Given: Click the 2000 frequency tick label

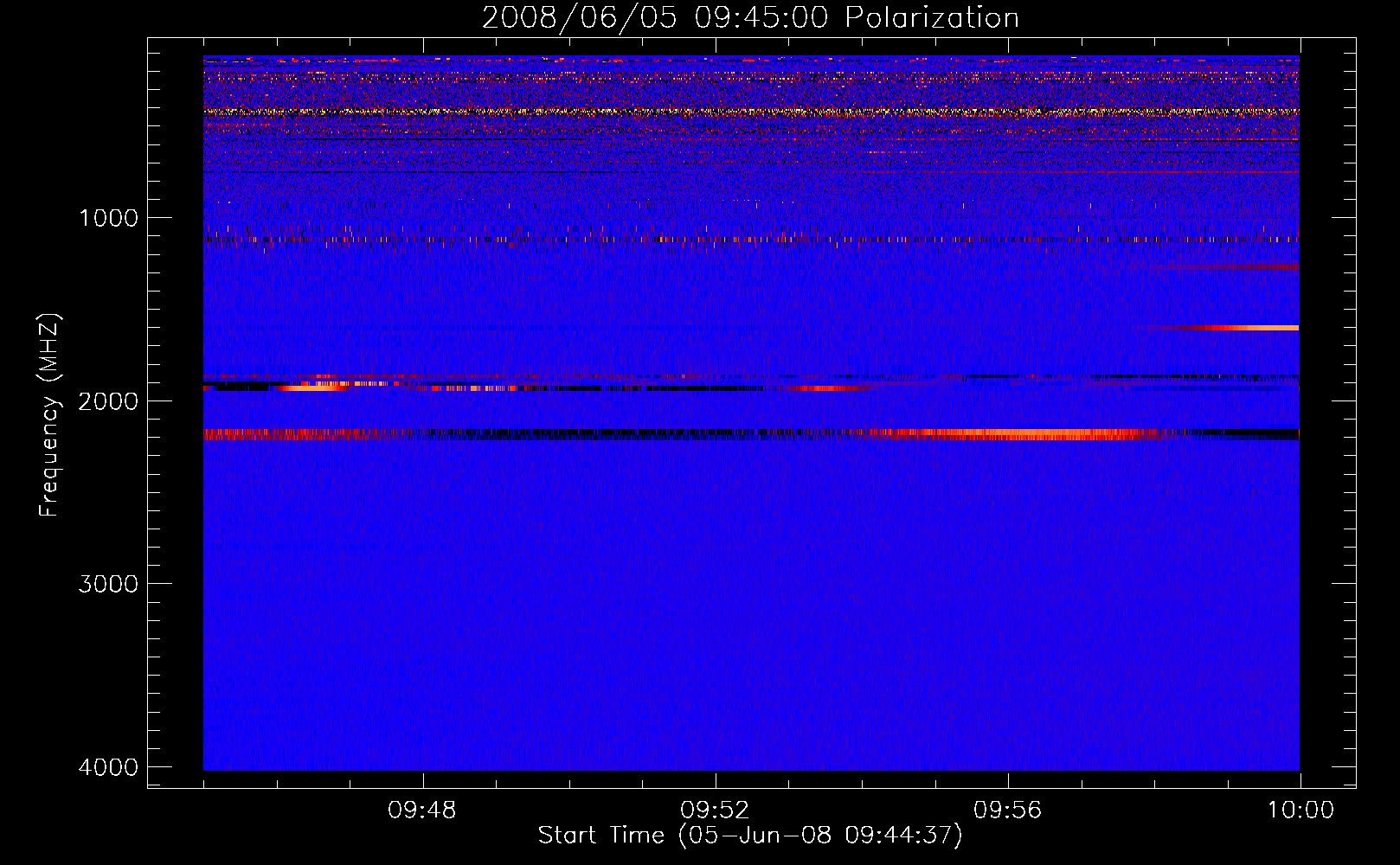Looking at the screenshot, I should click(x=108, y=400).
